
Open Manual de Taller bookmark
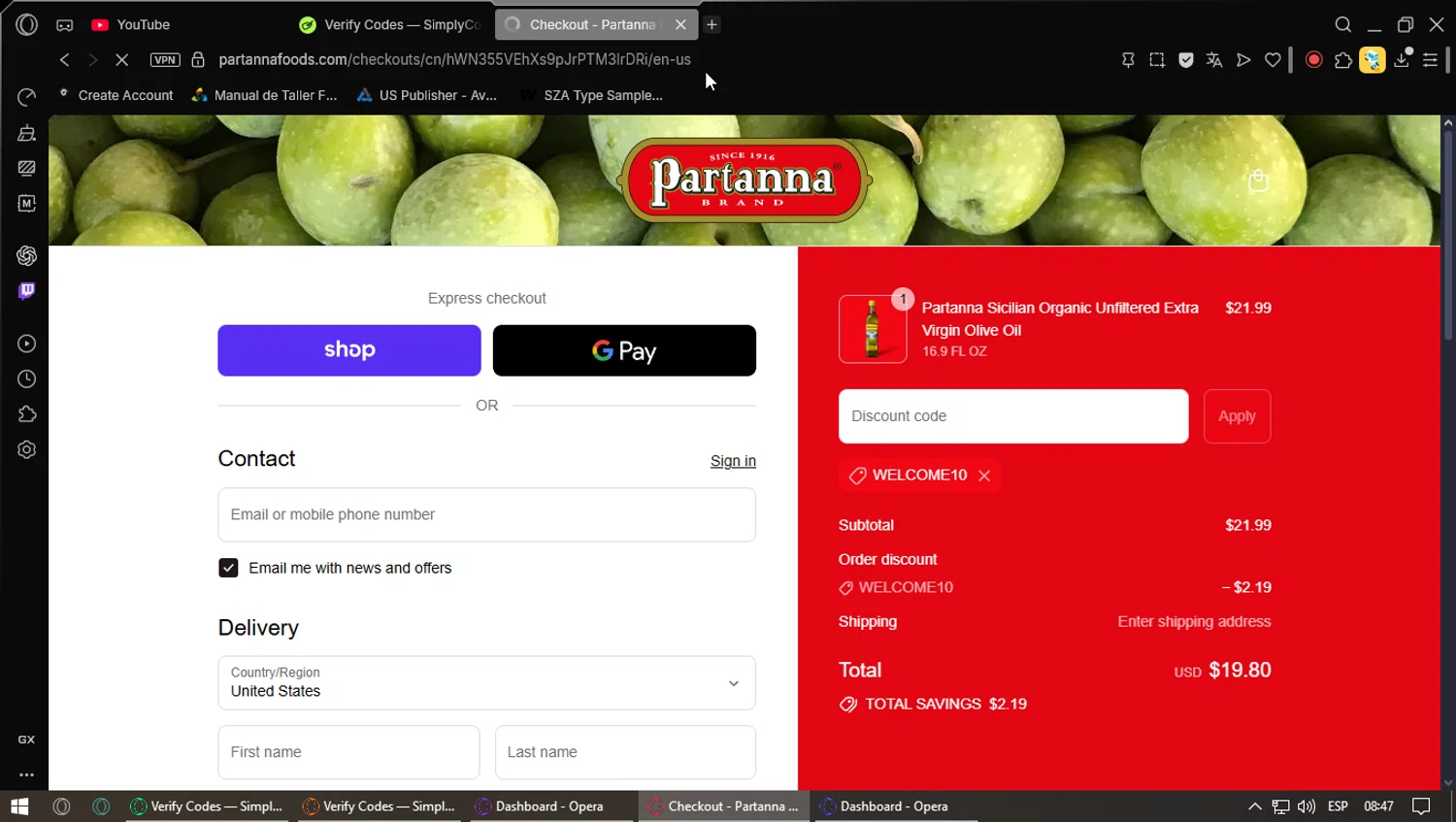(x=265, y=95)
